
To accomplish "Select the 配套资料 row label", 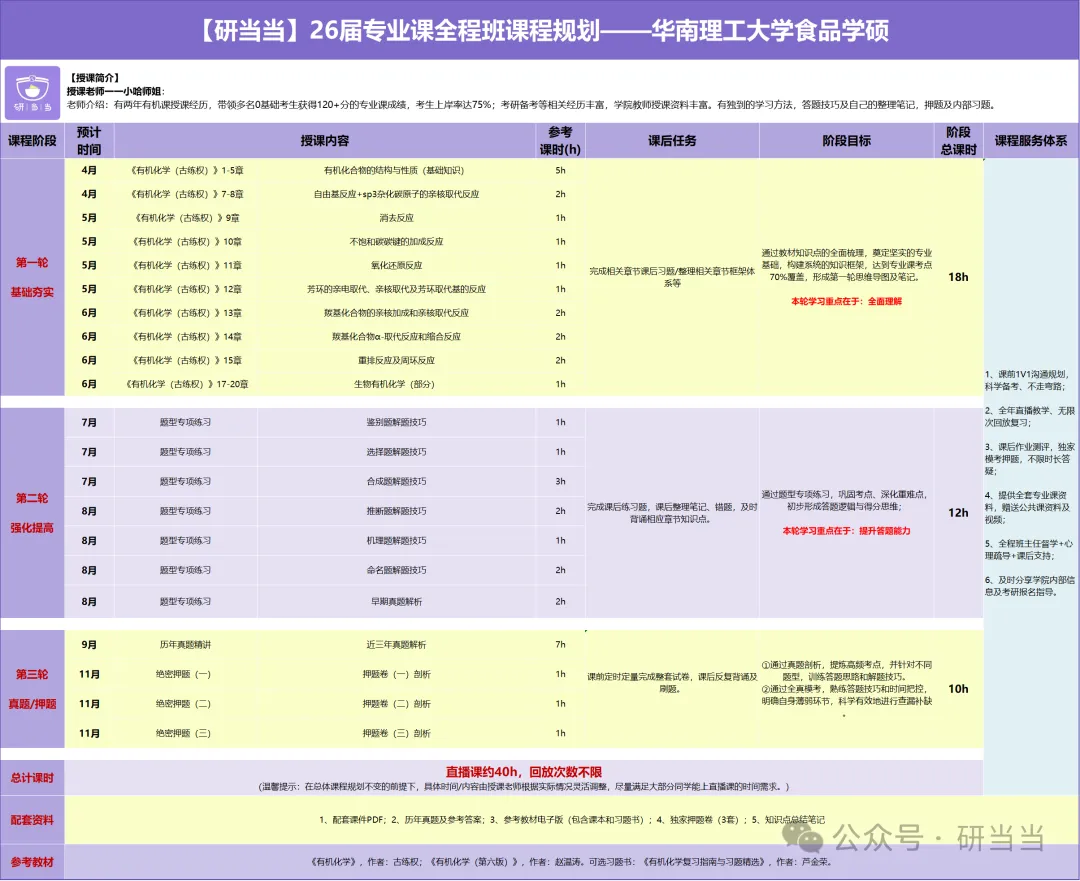I will 32,820.
